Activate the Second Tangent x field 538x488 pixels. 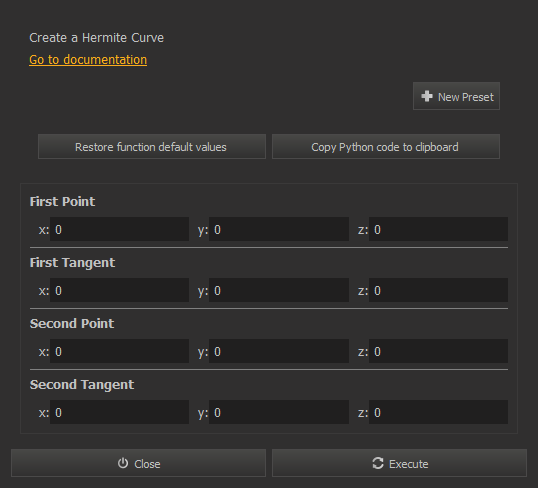(x=119, y=412)
